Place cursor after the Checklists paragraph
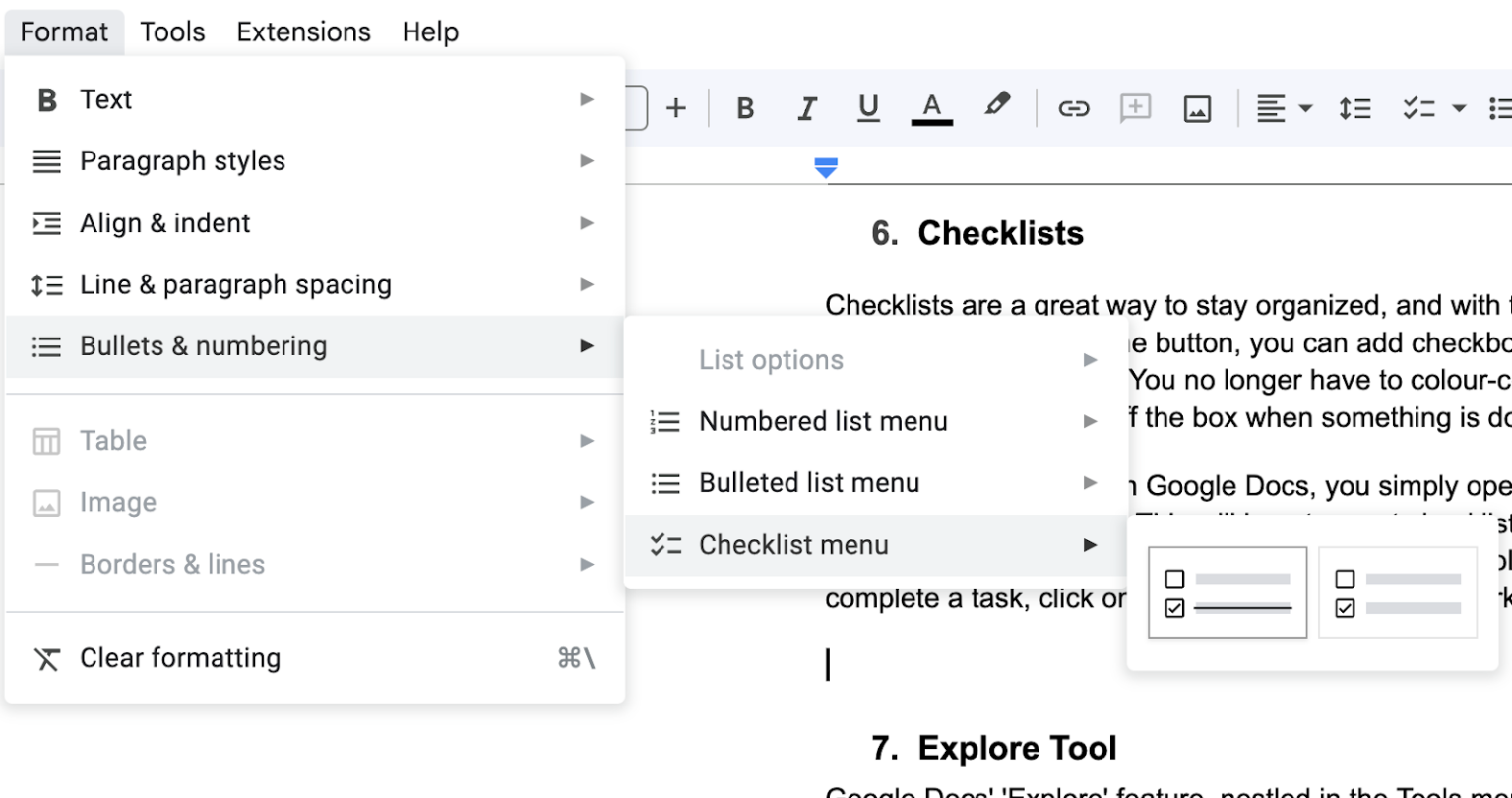The image size is (1512, 798). pos(829,665)
